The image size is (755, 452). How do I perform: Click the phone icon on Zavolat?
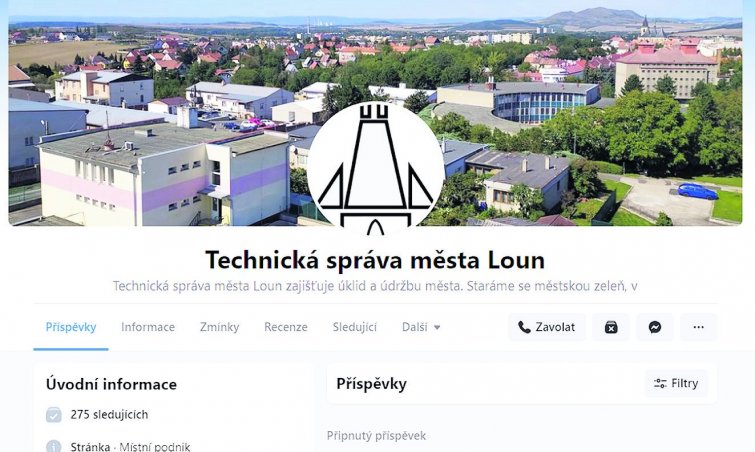[524, 327]
